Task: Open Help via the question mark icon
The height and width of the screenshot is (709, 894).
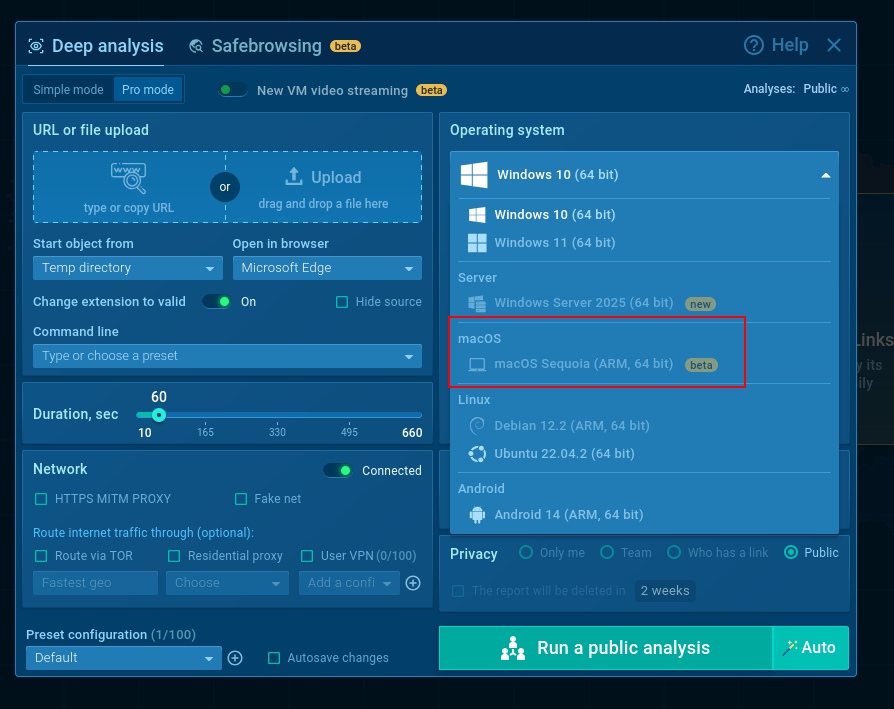Action: [754, 45]
